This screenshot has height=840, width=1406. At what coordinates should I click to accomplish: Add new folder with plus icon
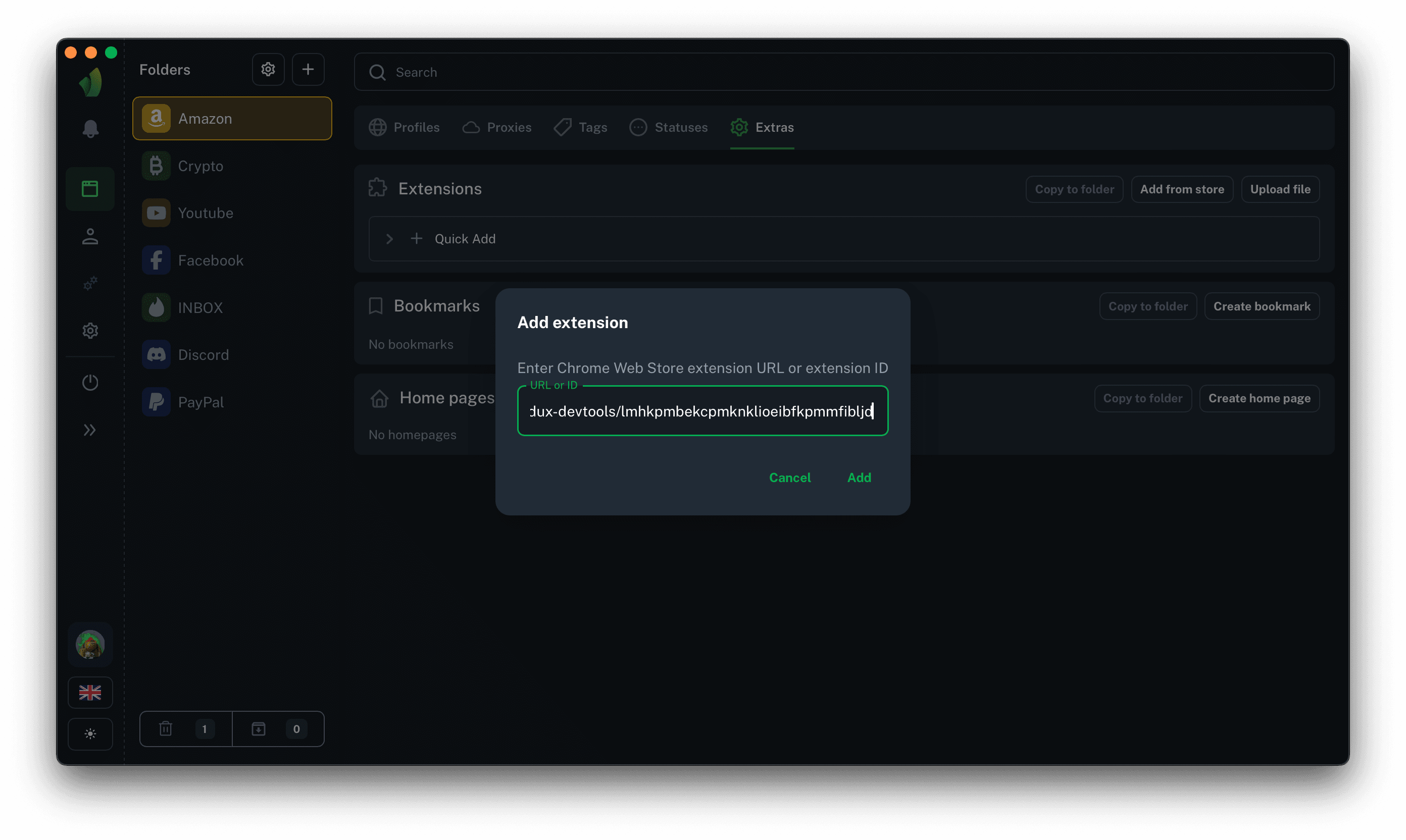(x=308, y=70)
